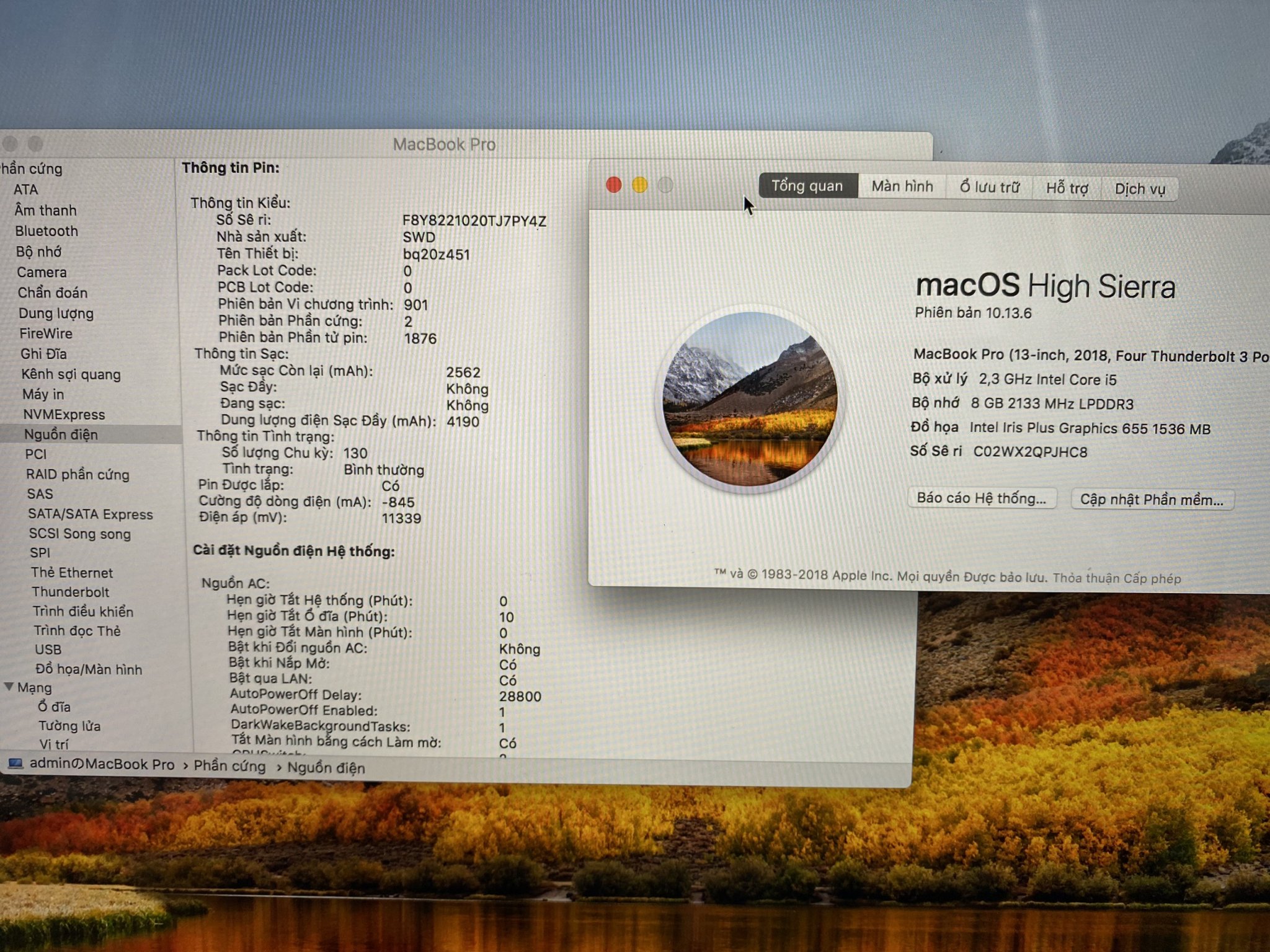Select Nguồn điện in the sidebar
Image resolution: width=1270 pixels, height=952 pixels.
tap(61, 434)
